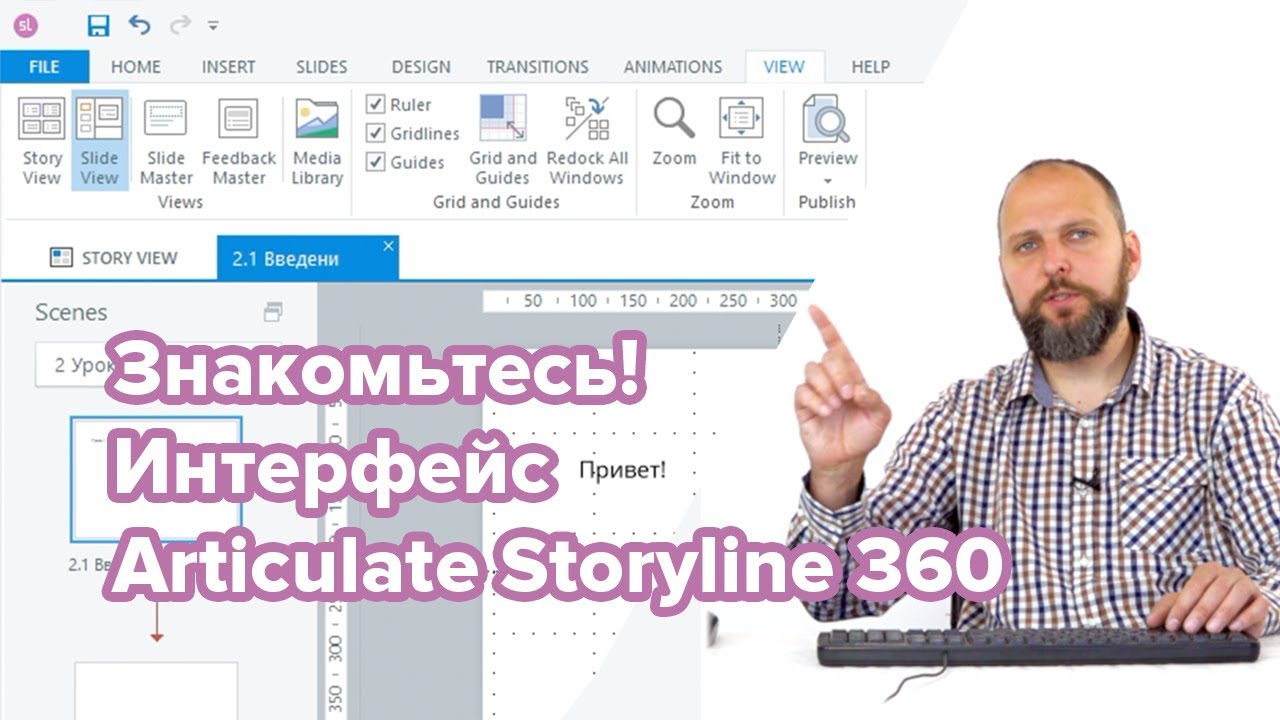Click the Storyline app logo icon
This screenshot has width=1280, height=720.
(26, 25)
